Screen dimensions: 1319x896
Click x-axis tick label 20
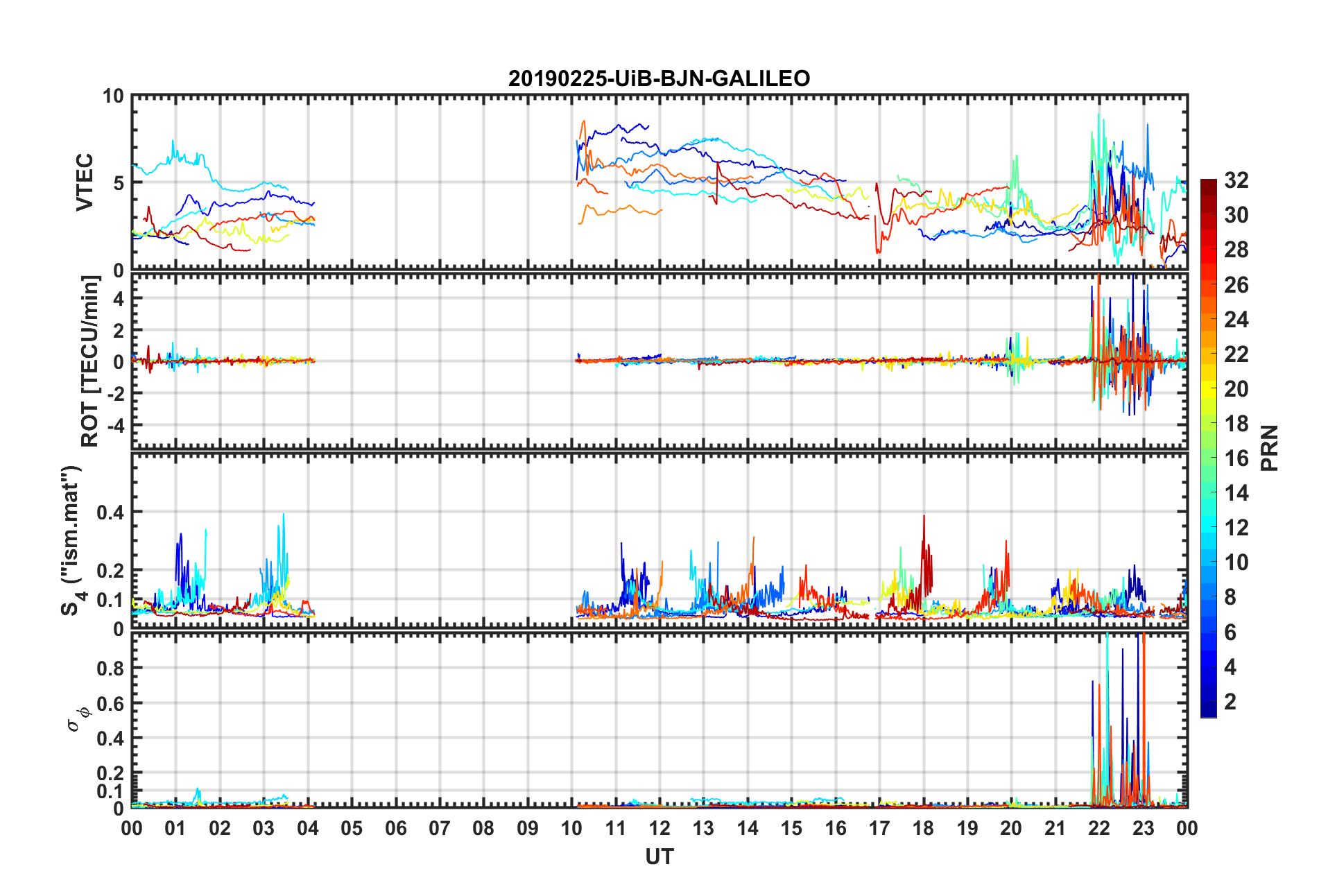pyautogui.click(x=1011, y=828)
